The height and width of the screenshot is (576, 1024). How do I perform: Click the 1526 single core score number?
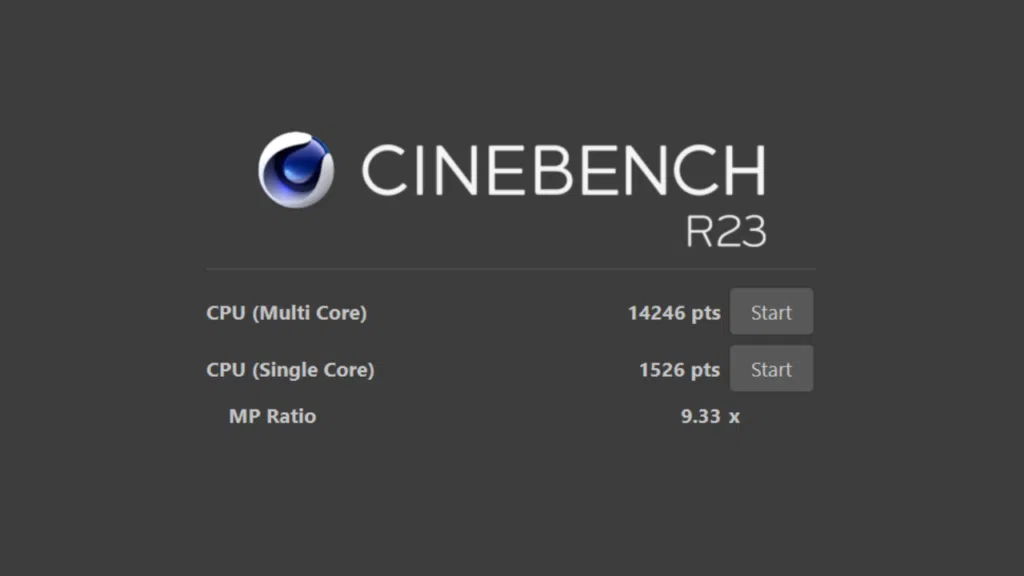[663, 370]
